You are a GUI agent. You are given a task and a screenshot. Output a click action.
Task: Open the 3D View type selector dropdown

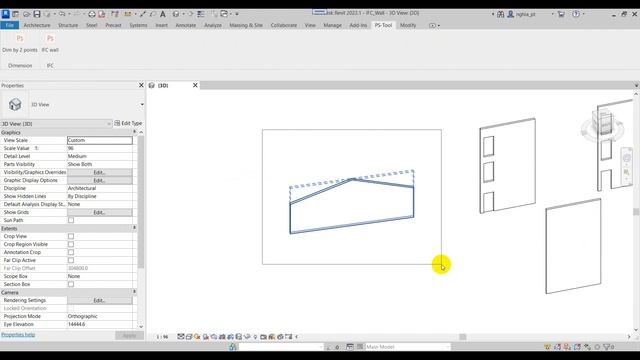point(142,104)
